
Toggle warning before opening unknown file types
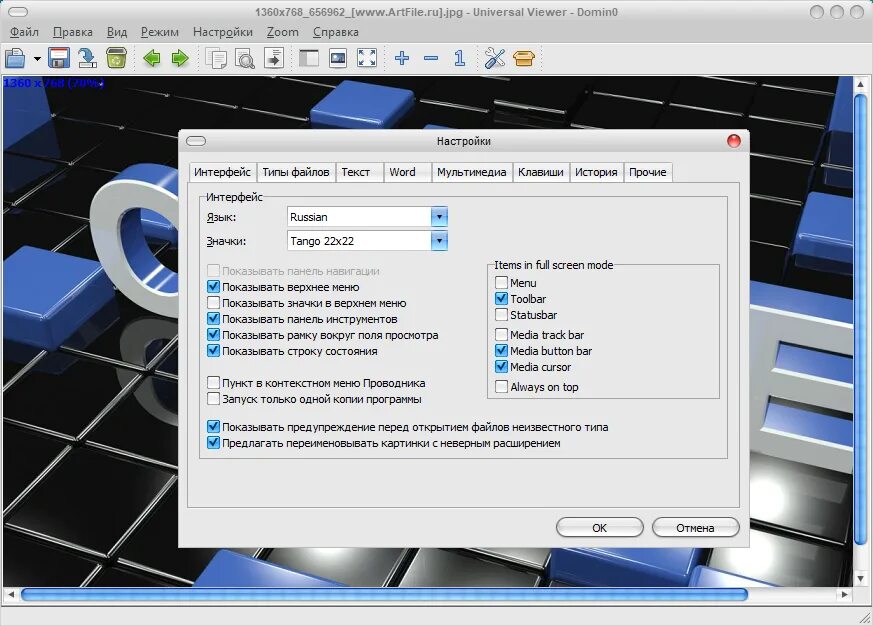[213, 427]
